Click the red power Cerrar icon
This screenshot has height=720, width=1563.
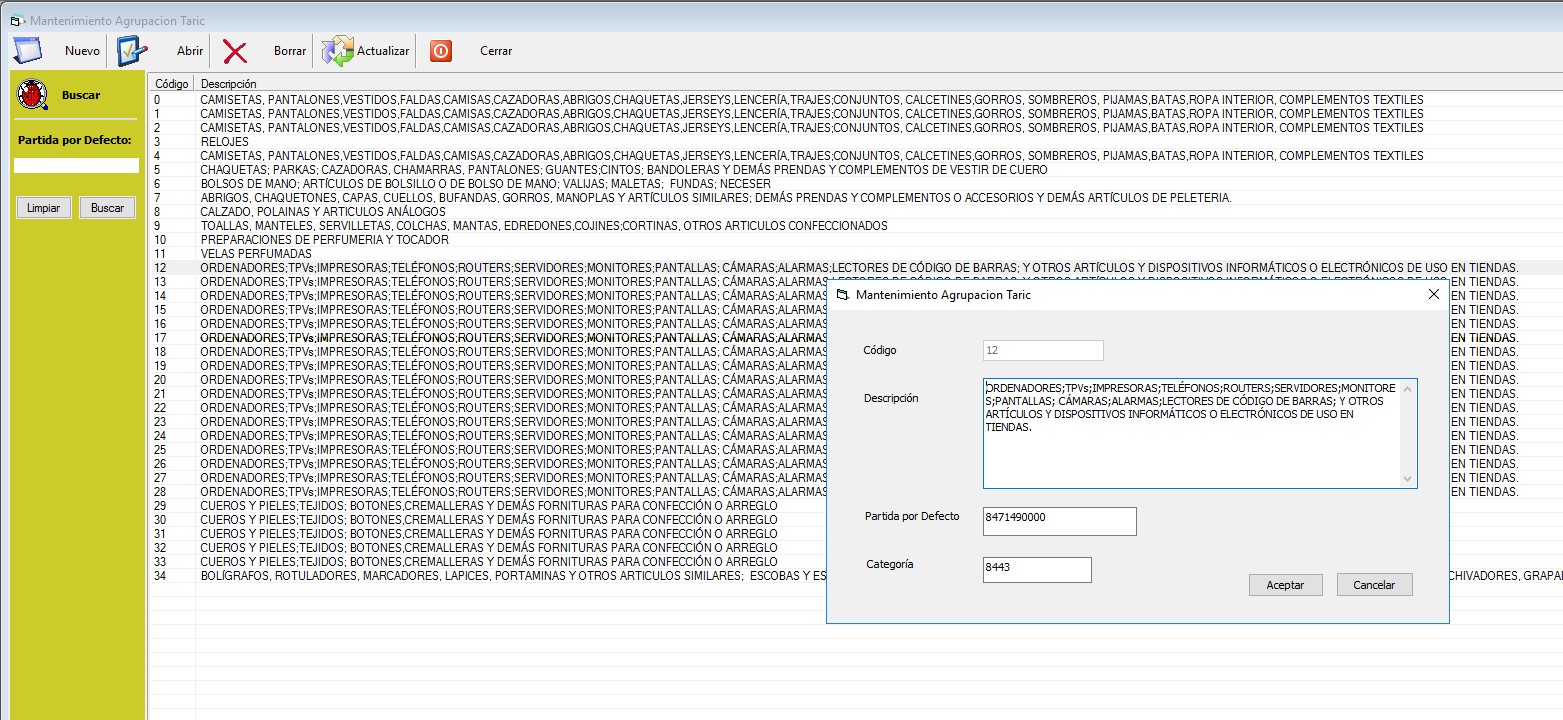coord(441,51)
